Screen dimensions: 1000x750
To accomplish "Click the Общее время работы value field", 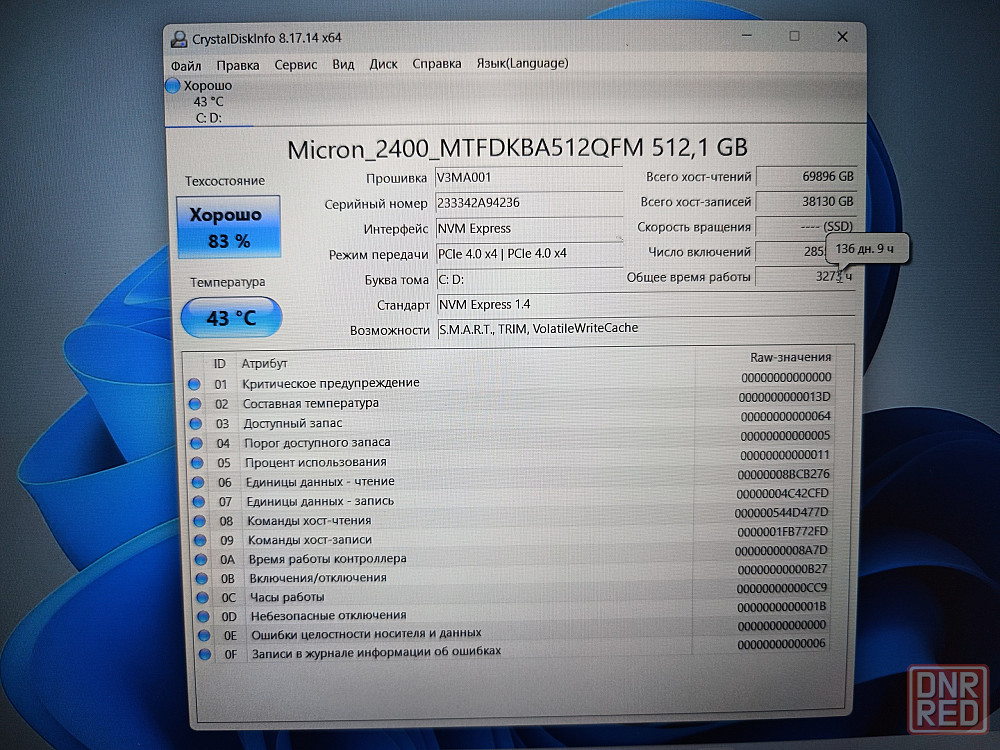I will pos(805,277).
